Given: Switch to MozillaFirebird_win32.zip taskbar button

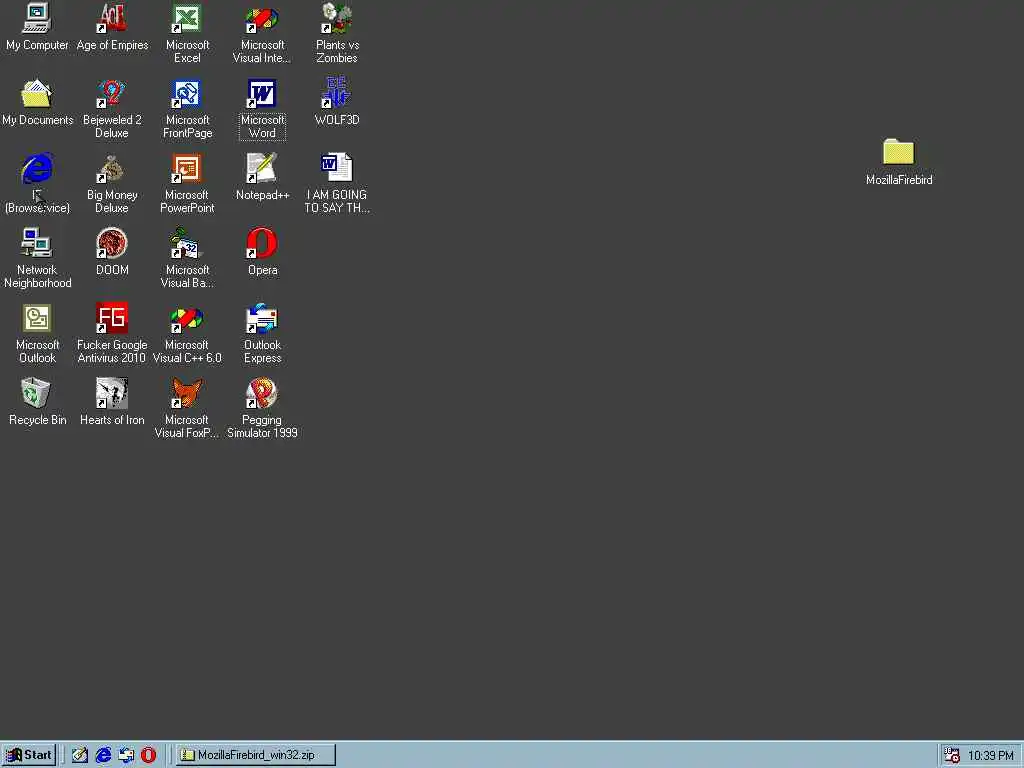Looking at the screenshot, I should pyautogui.click(x=255, y=755).
